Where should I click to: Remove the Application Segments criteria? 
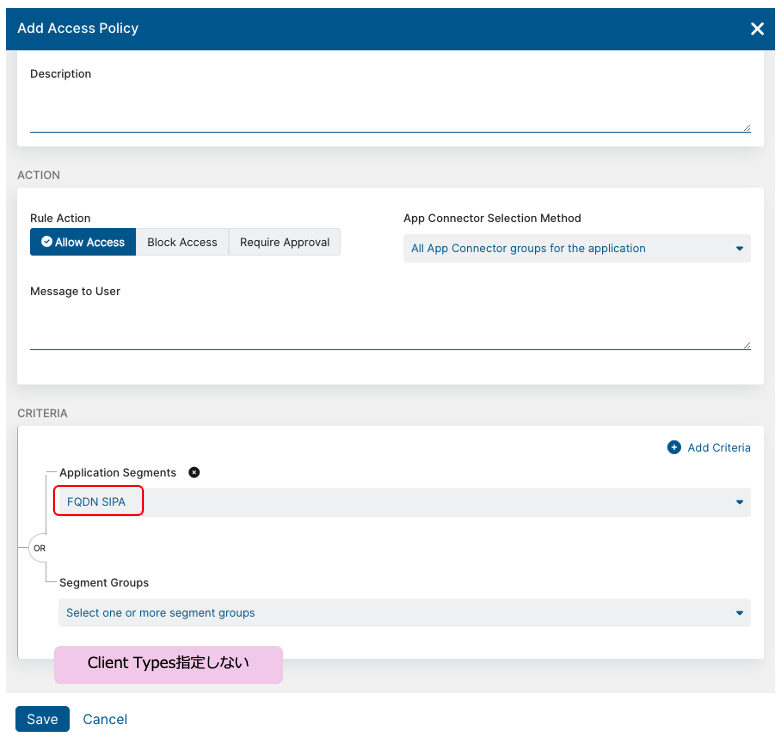194,472
